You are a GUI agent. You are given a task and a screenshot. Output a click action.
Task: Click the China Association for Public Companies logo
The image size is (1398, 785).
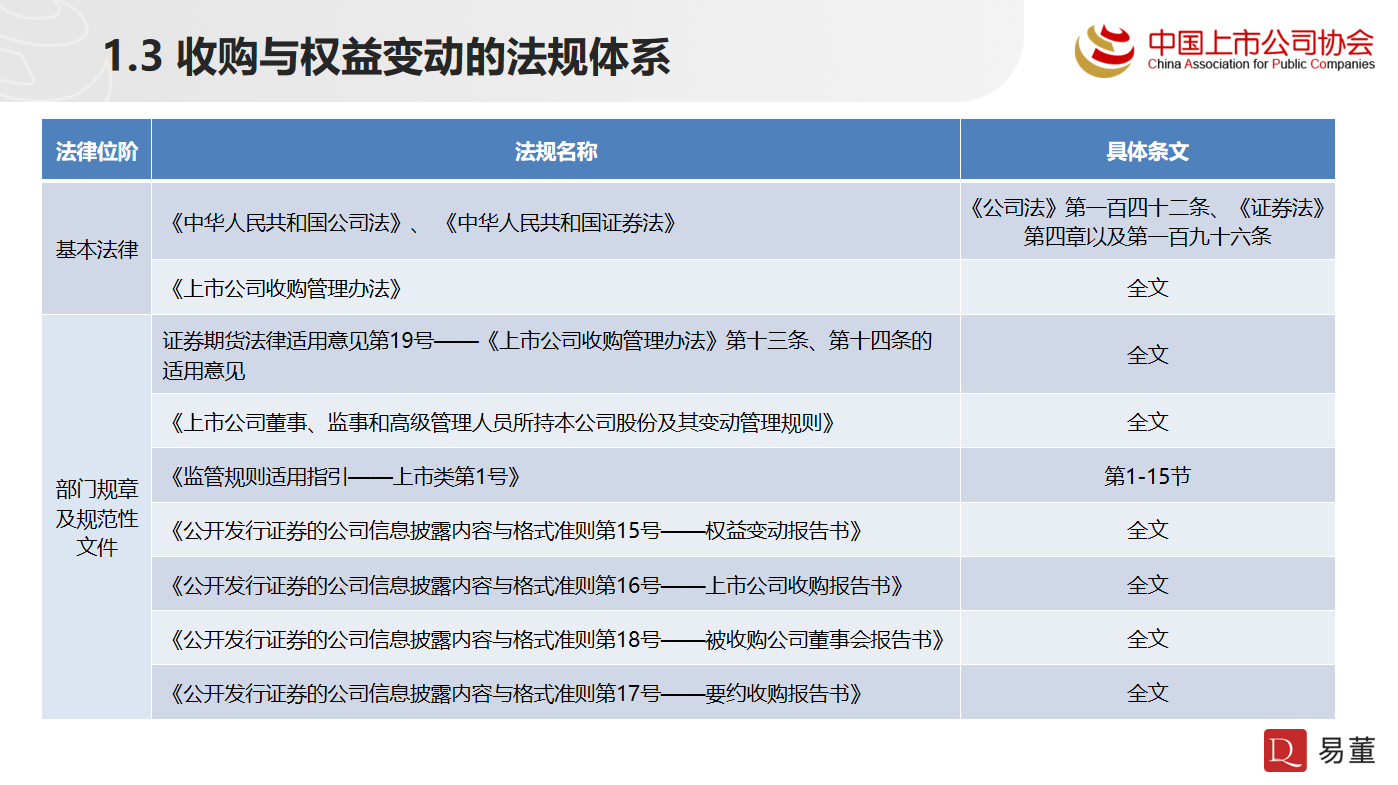[x=1224, y=49]
